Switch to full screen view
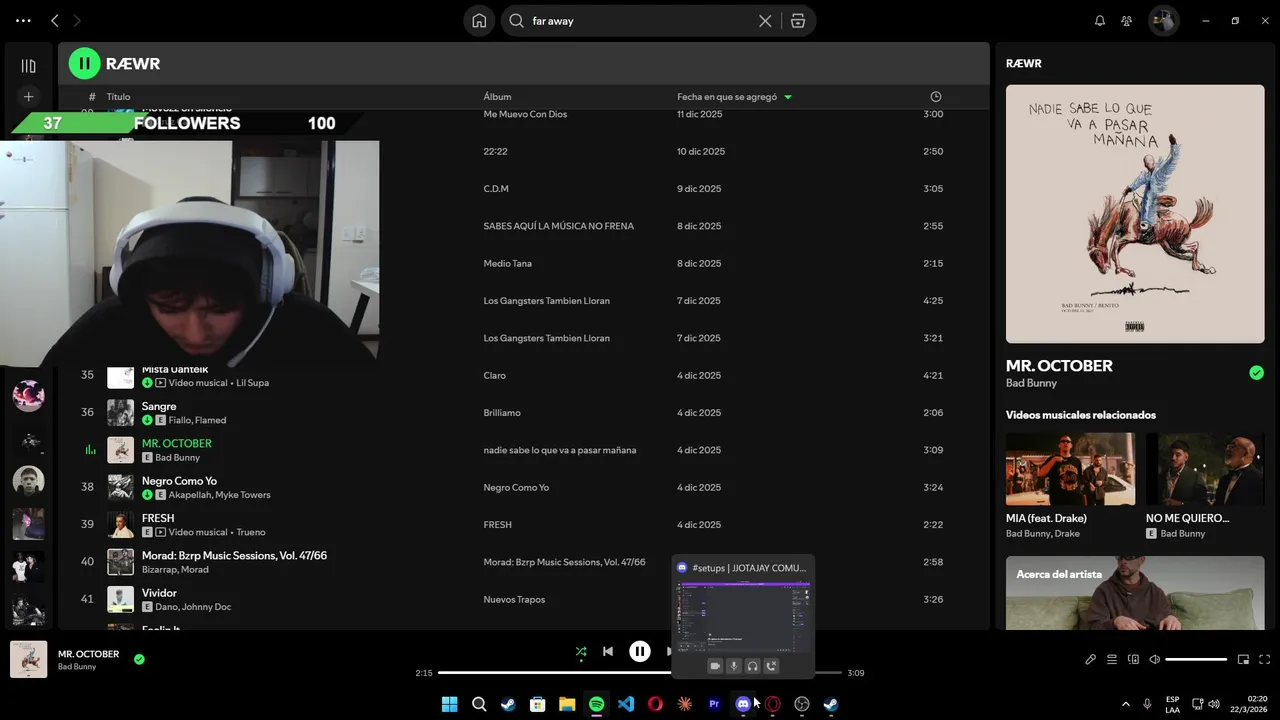The image size is (1280, 720). [x=1265, y=659]
